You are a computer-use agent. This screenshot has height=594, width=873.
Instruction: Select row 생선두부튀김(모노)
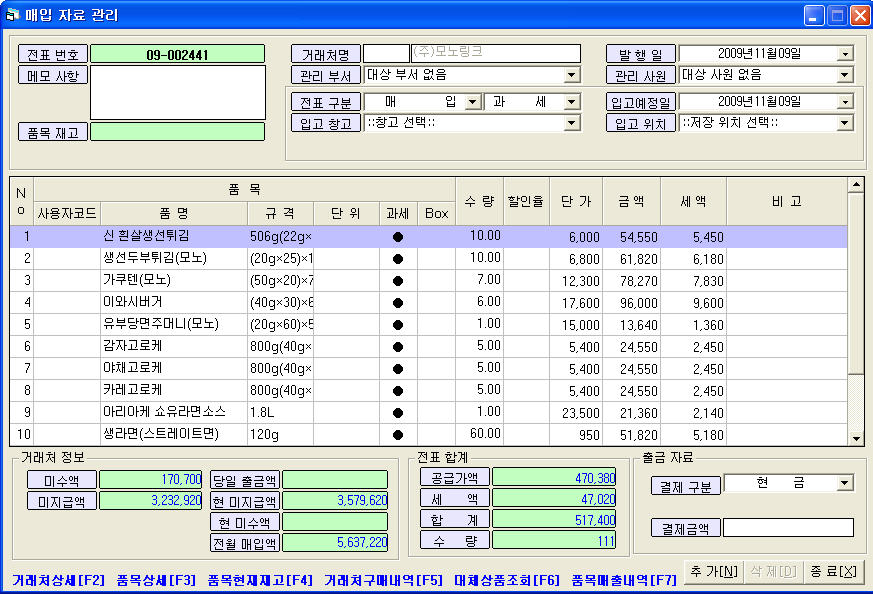[x=428, y=259]
